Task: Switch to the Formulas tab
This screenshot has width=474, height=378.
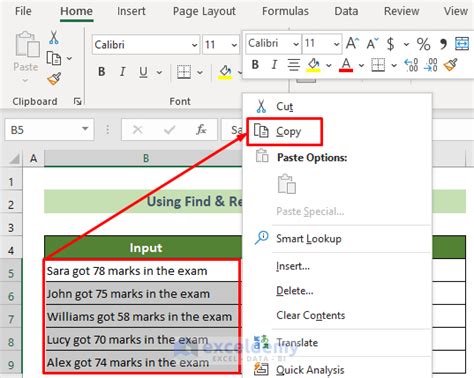Action: (x=285, y=11)
